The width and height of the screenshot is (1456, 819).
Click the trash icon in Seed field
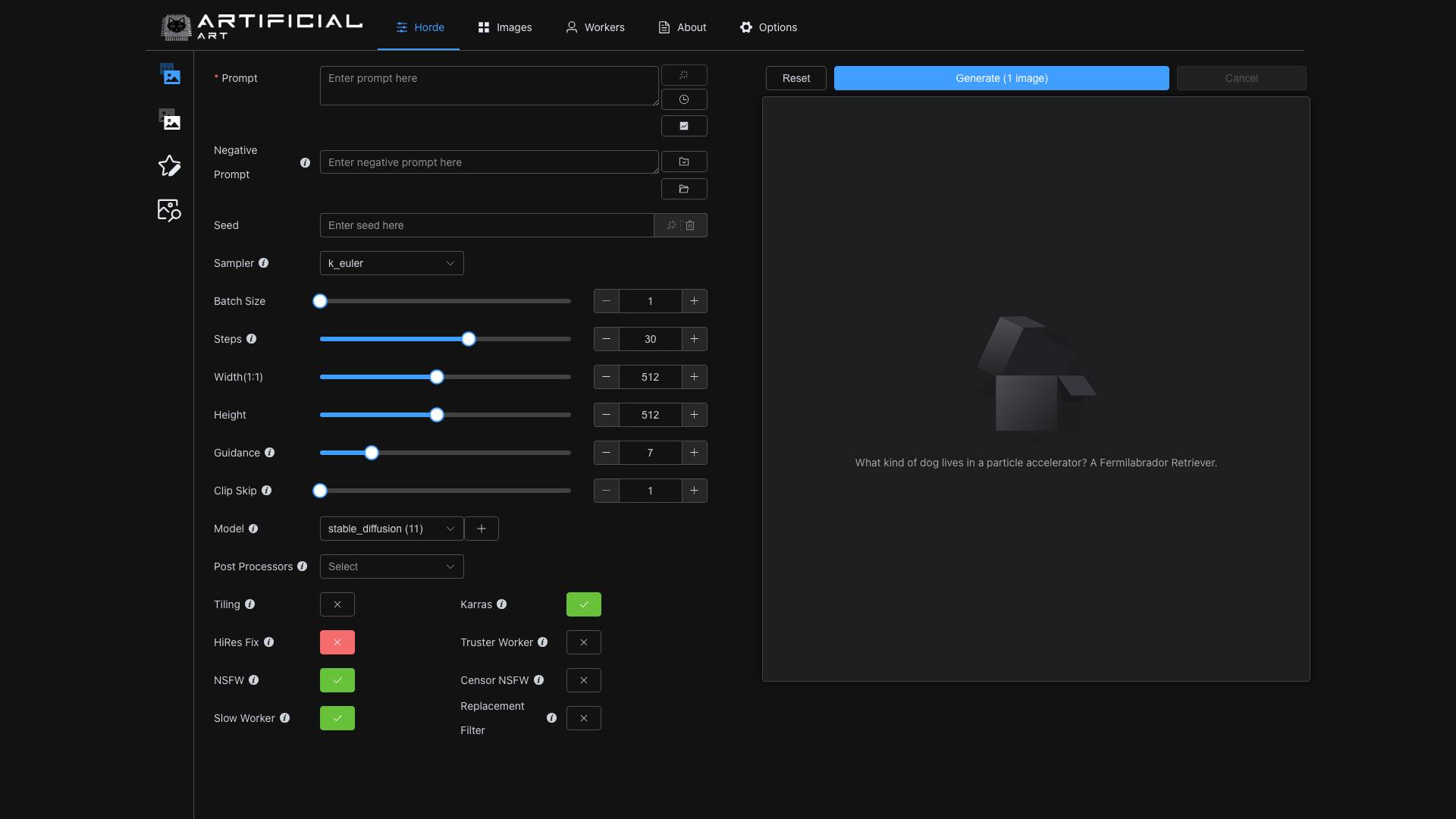(x=690, y=225)
